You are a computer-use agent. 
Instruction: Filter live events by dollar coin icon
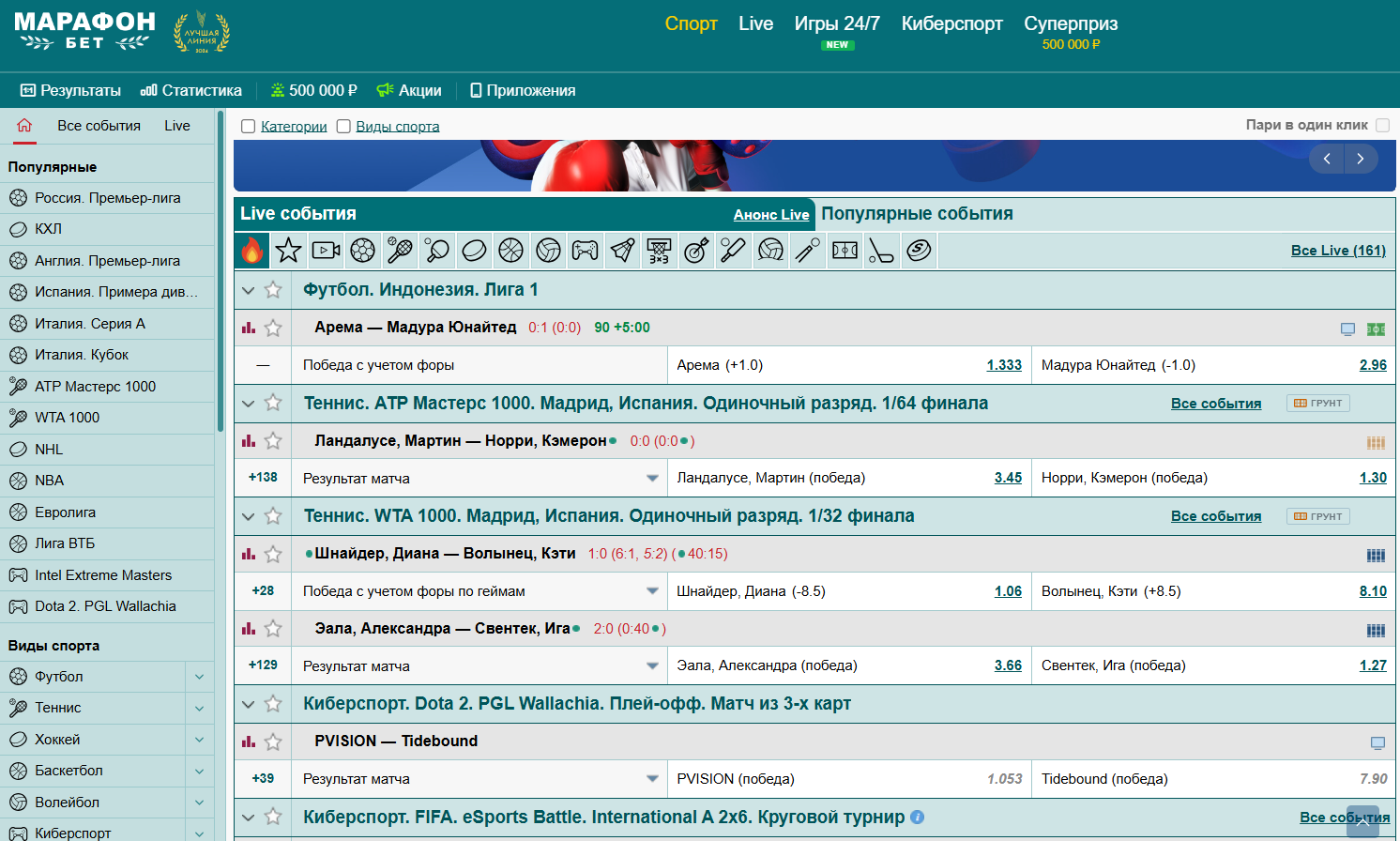tap(919, 251)
